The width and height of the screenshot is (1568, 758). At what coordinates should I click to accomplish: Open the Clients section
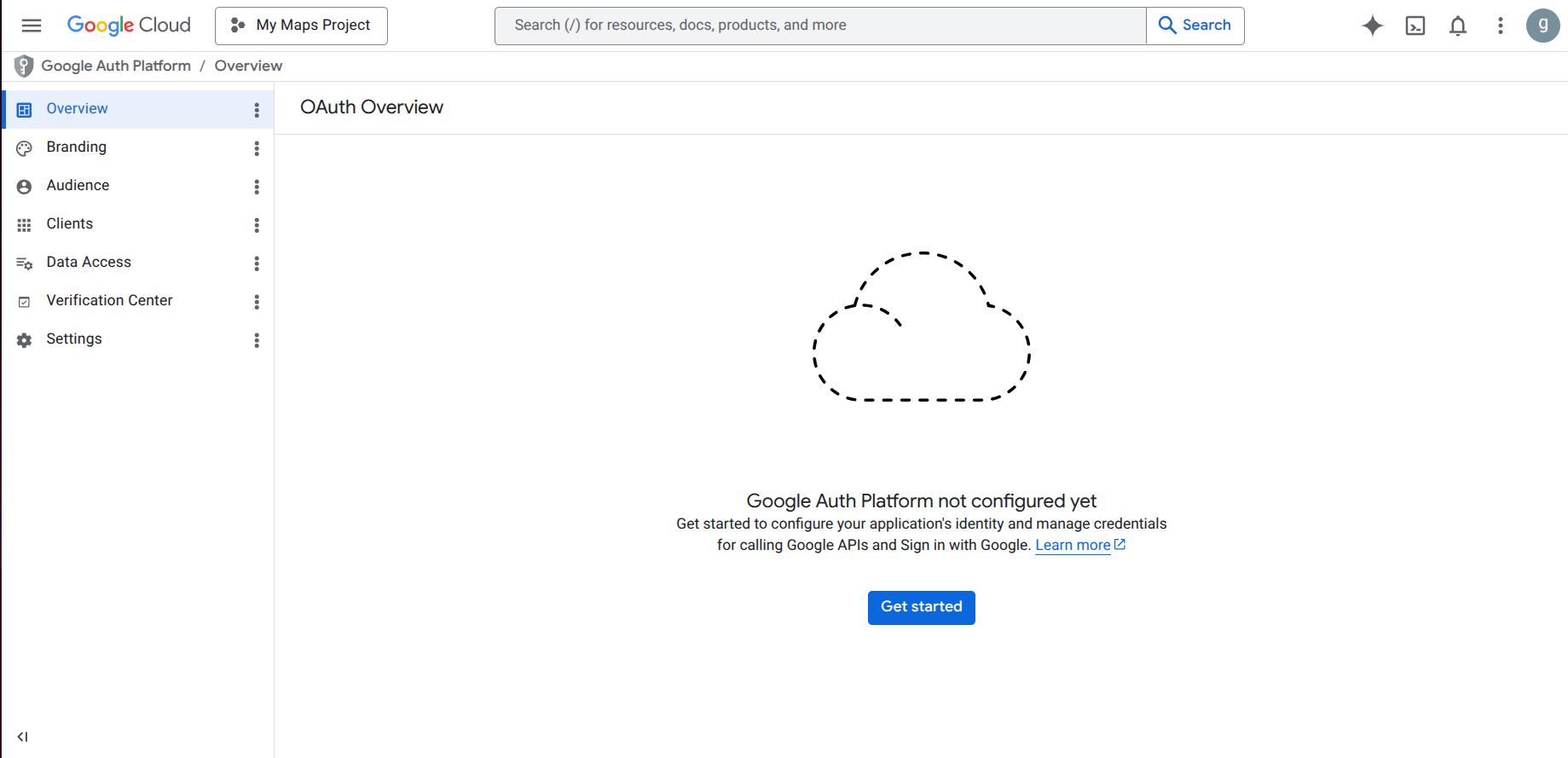pos(138,224)
